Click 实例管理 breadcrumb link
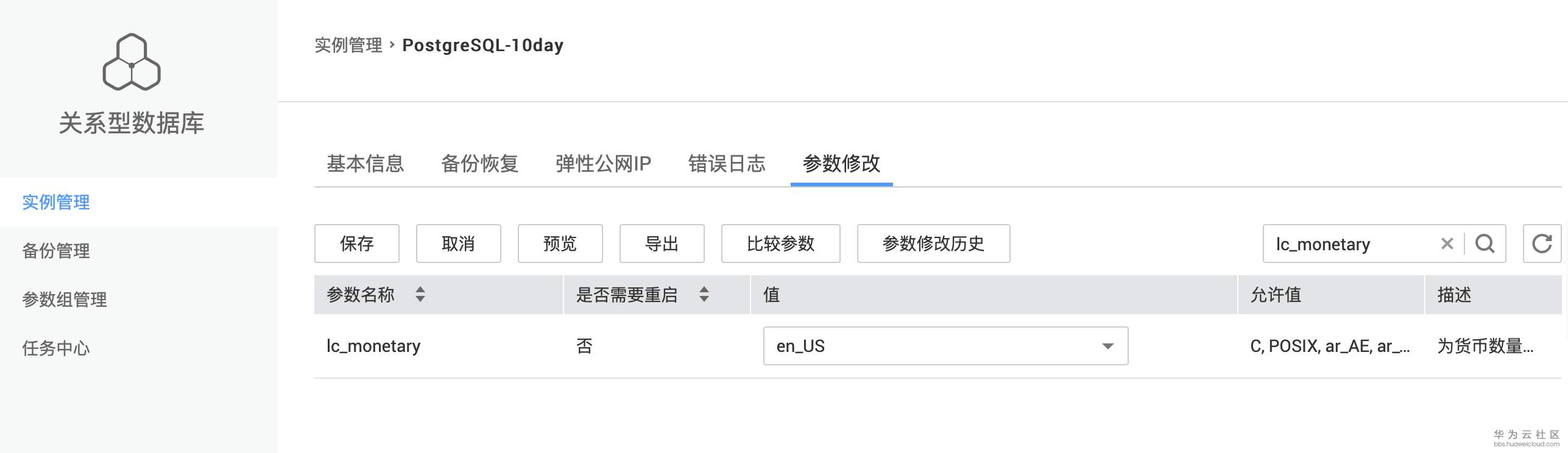This screenshot has width=1568, height=453. point(348,45)
